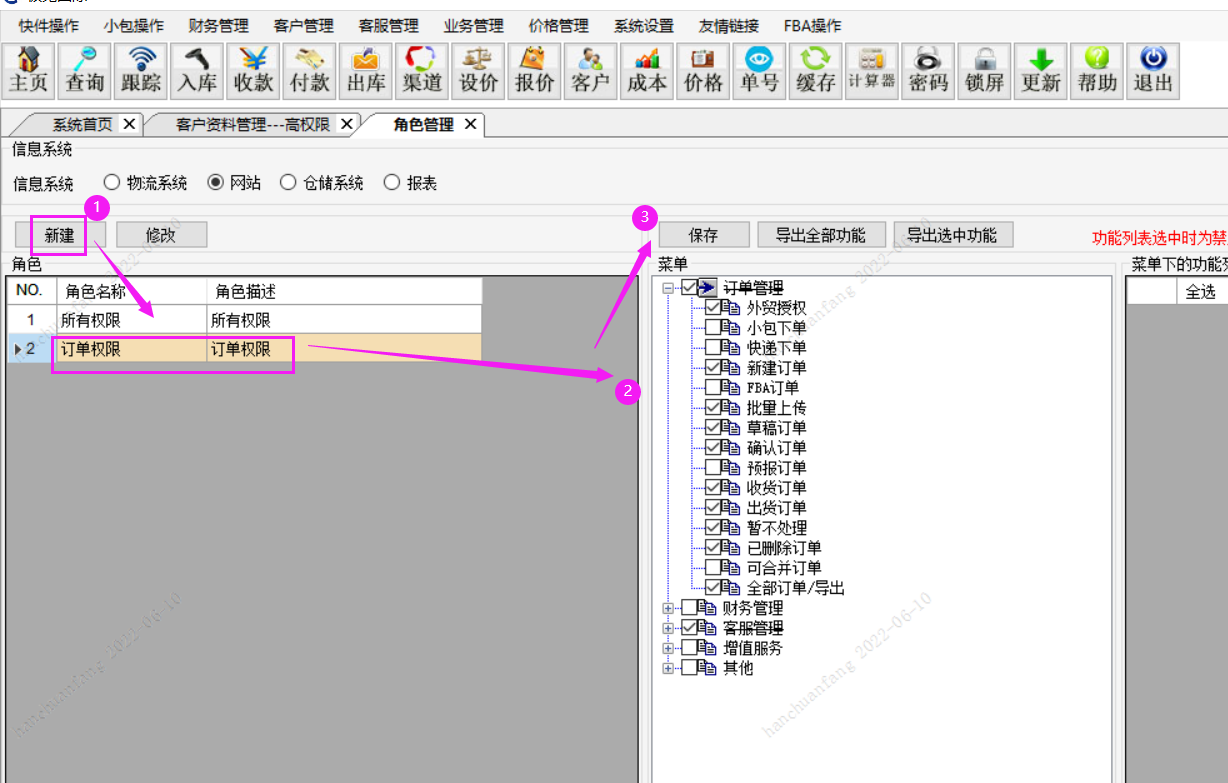Switch to the 系统首页 tab
Image resolution: width=1228 pixels, height=783 pixels.
coord(82,125)
